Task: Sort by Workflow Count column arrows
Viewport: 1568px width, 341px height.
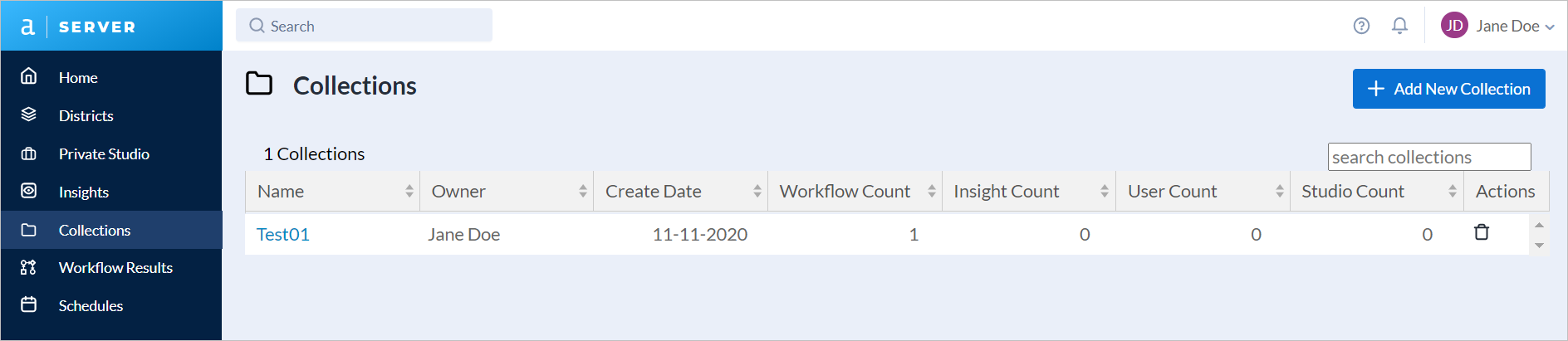Action: tap(932, 191)
